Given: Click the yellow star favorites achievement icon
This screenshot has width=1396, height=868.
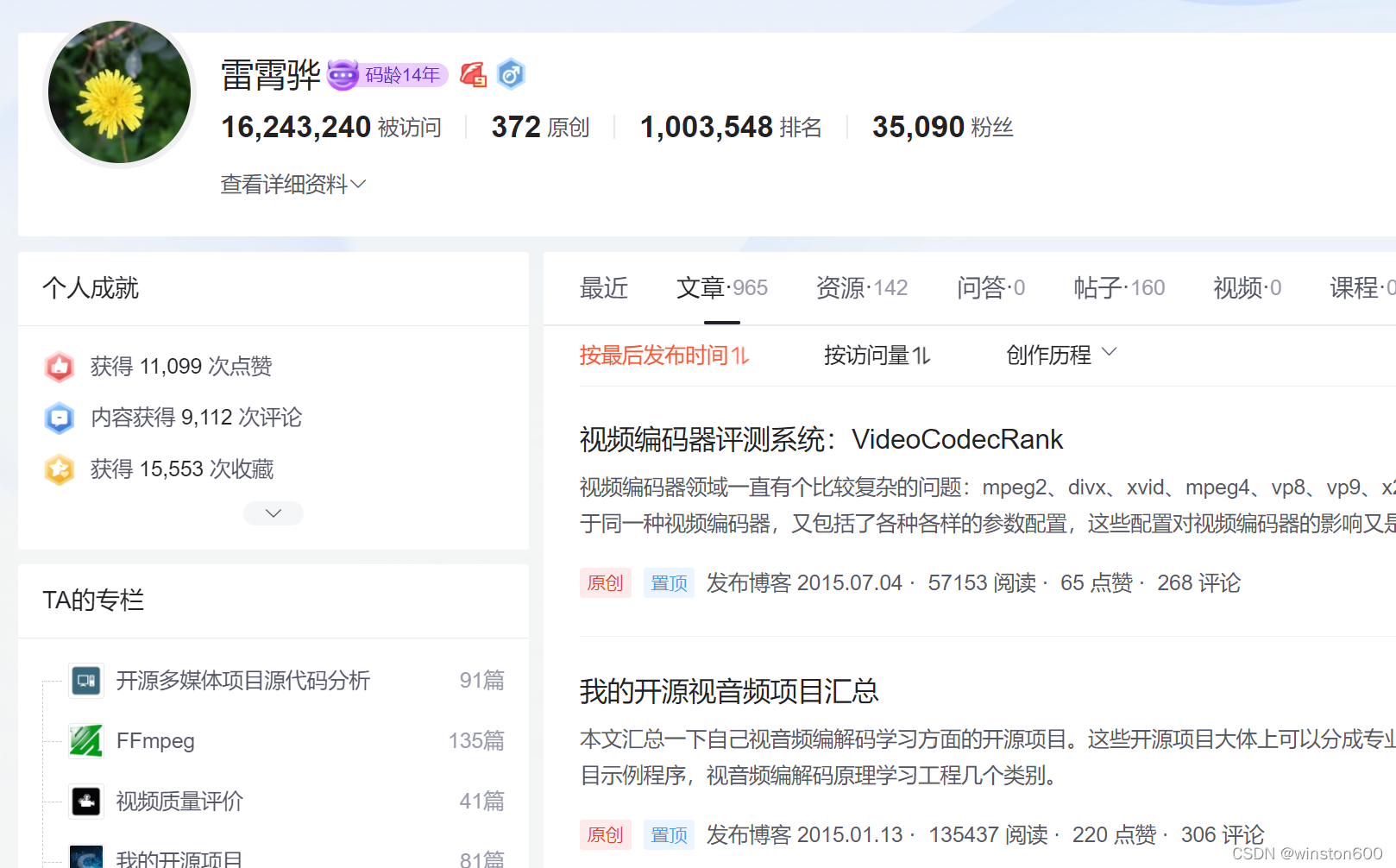Looking at the screenshot, I should [x=60, y=469].
